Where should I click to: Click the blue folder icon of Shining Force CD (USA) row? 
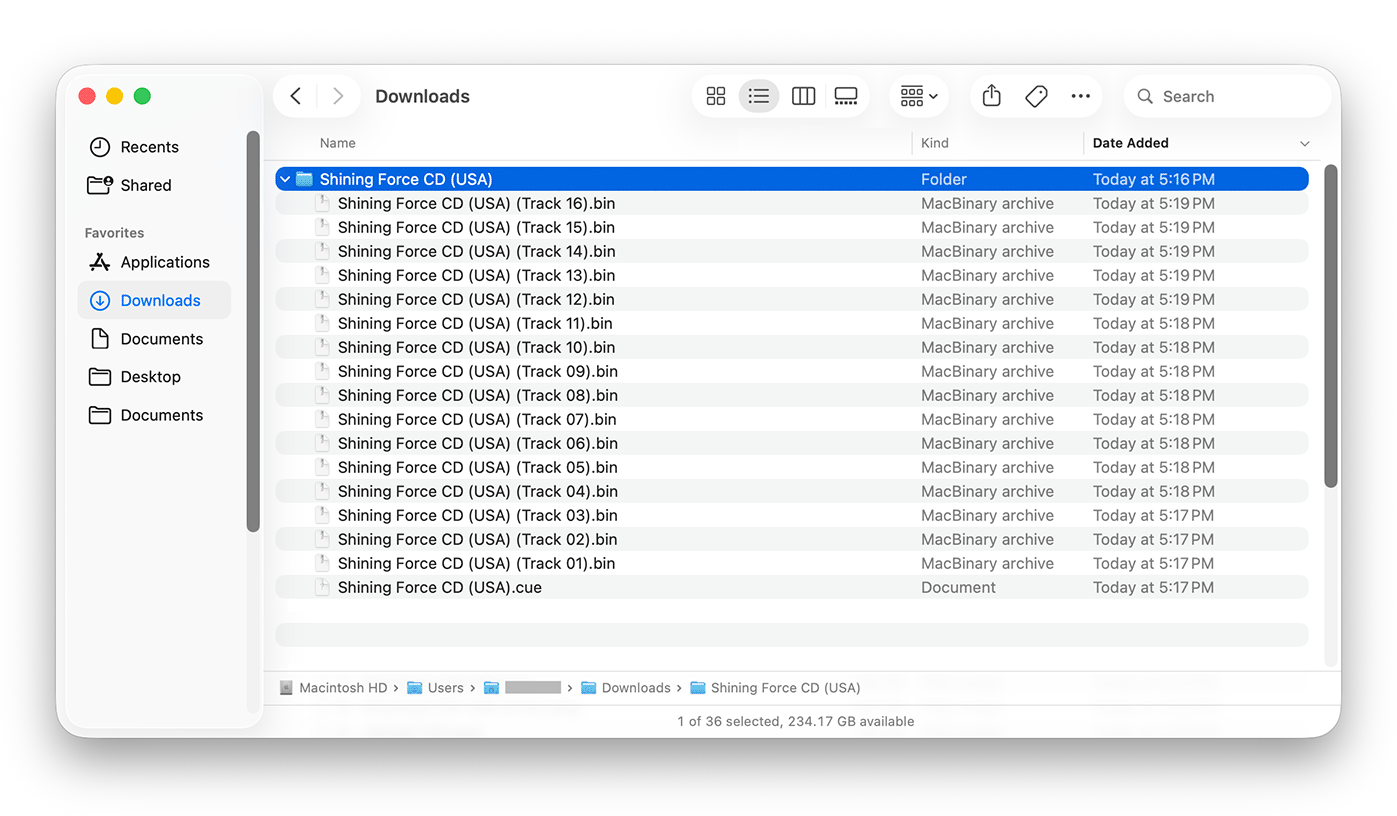pos(305,180)
